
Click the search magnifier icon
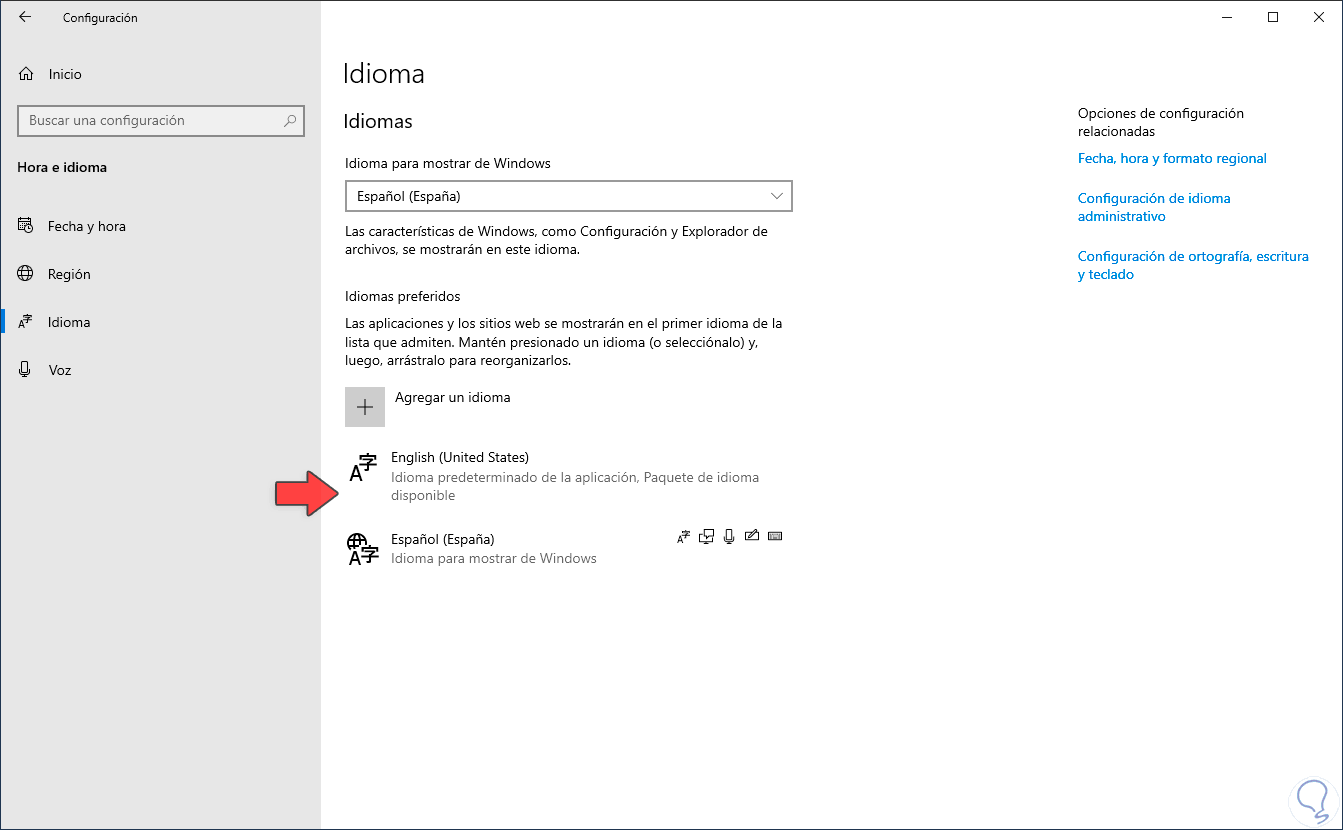290,121
